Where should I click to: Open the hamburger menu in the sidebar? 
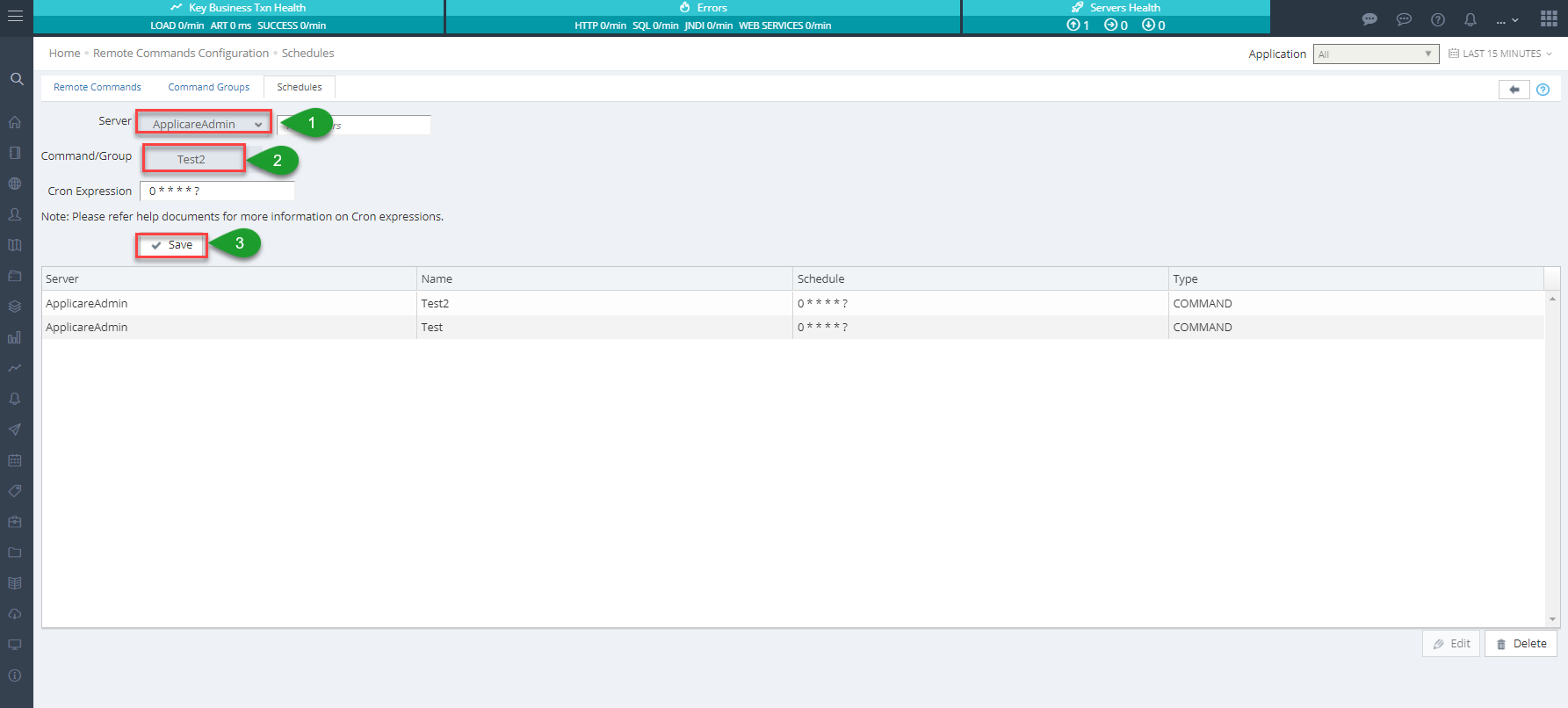coord(15,17)
